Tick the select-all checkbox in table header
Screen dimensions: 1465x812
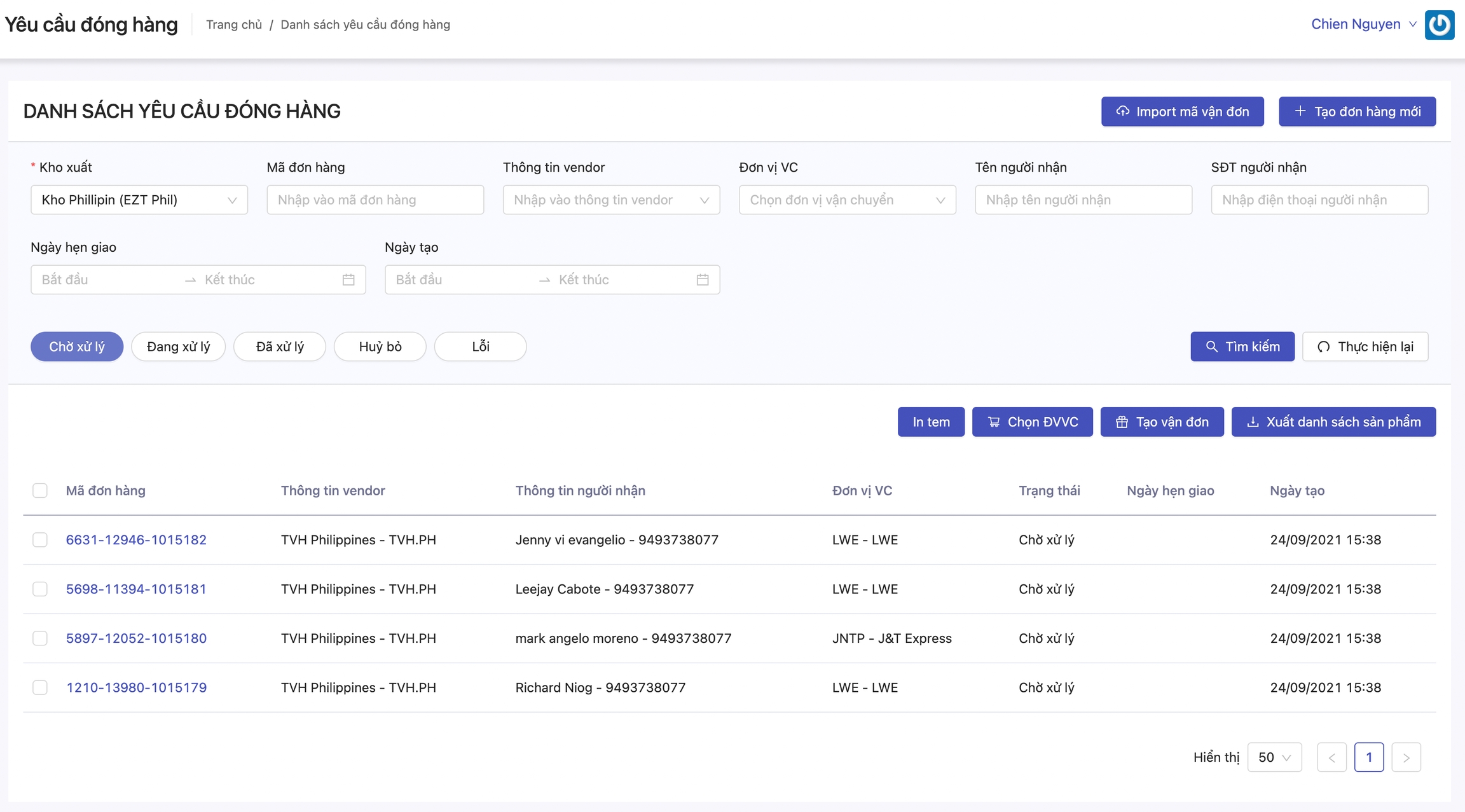point(40,491)
